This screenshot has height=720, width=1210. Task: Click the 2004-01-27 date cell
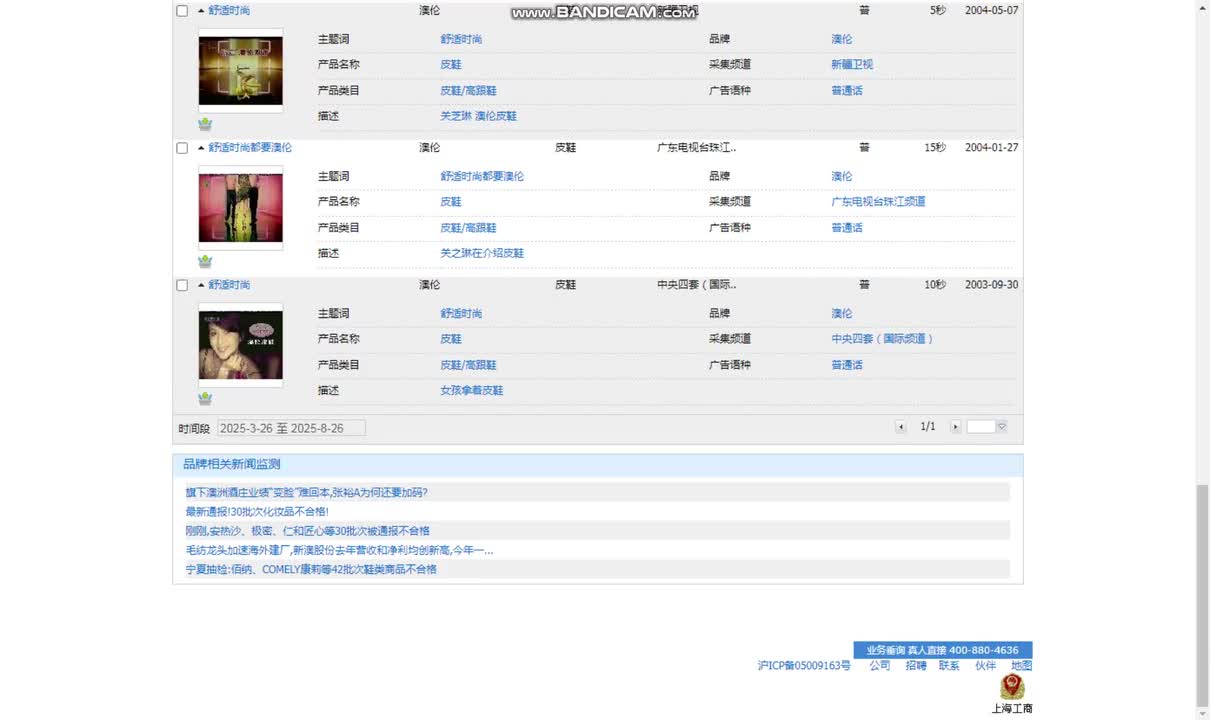coord(991,147)
